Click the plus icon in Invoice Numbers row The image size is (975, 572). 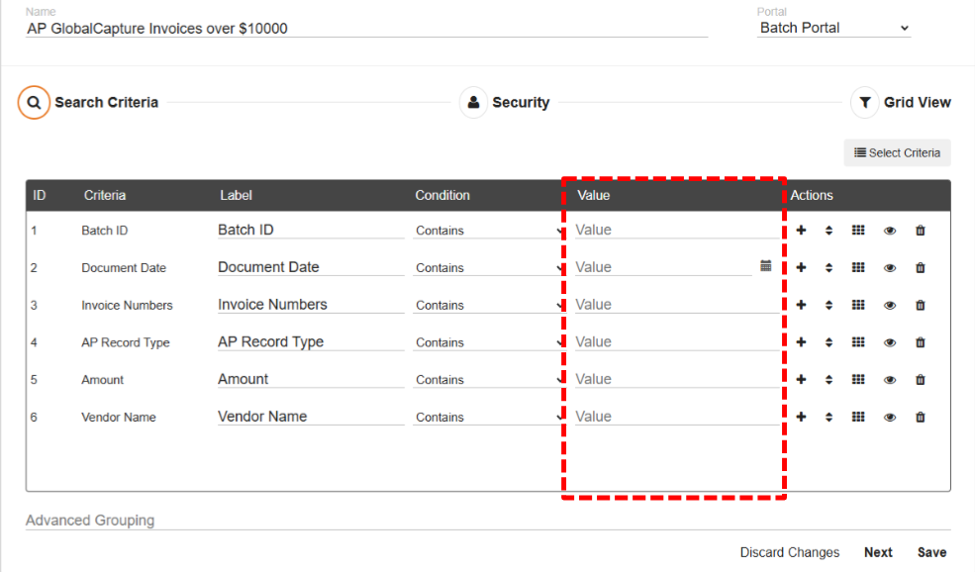(801, 305)
